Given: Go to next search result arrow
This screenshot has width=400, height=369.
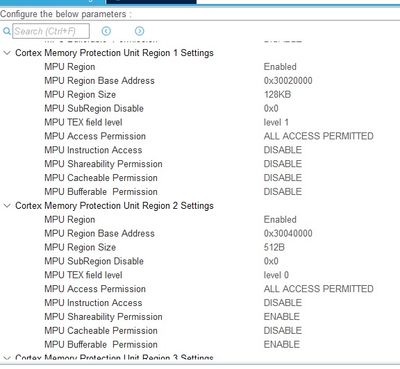Looking at the screenshot, I should click(139, 31).
